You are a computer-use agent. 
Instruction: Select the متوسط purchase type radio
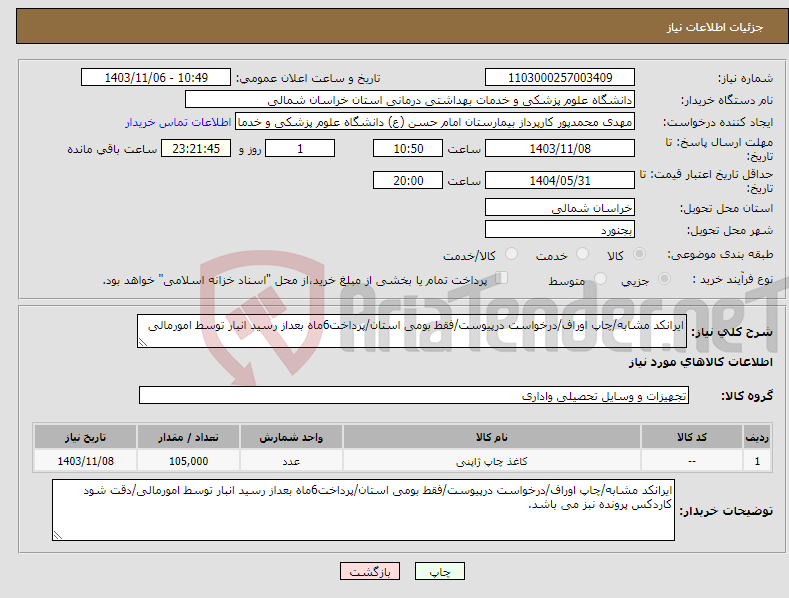pos(600,279)
